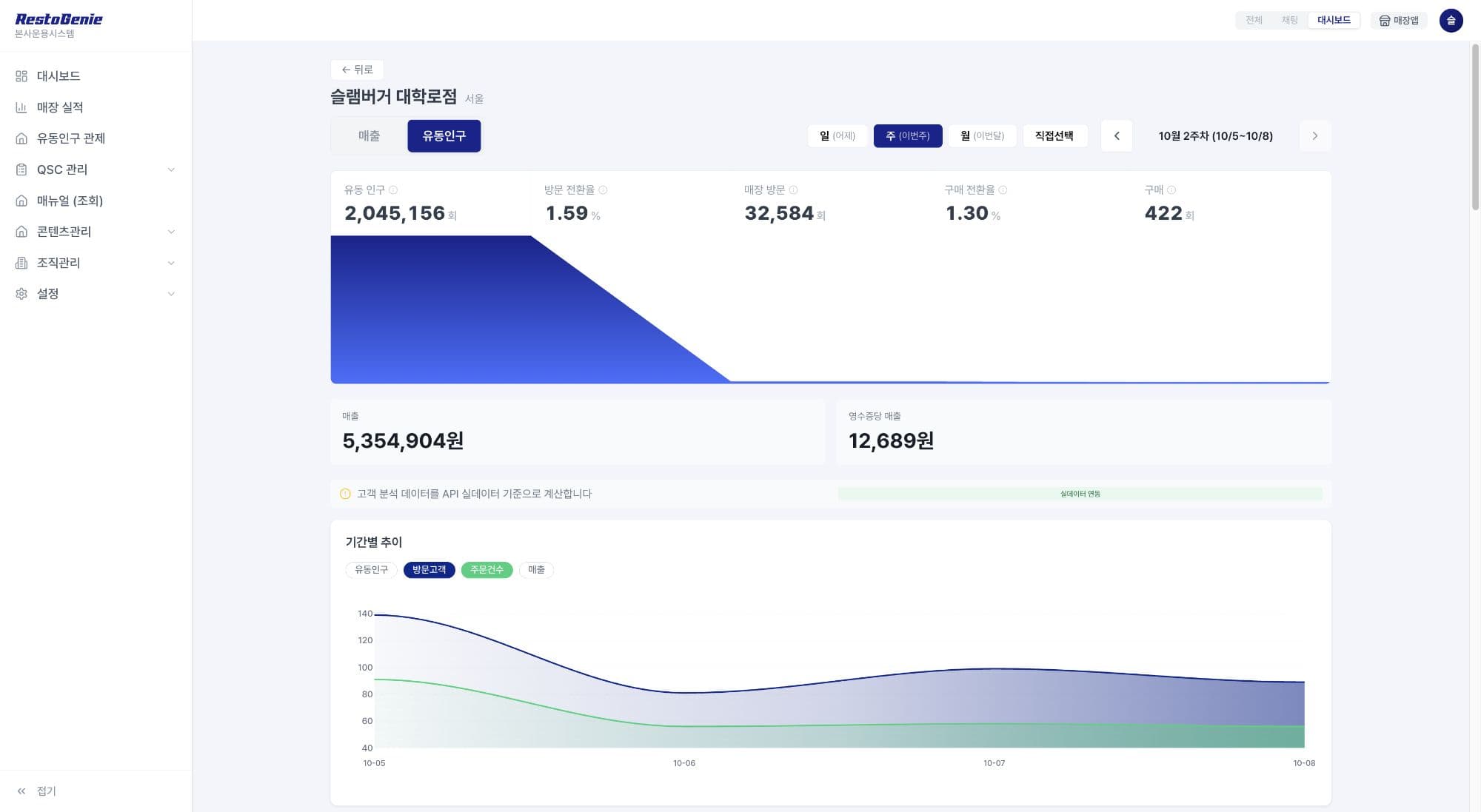Expand the 콘텐츠관리 menu chevron
The width and height of the screenshot is (1481, 812).
[171, 232]
